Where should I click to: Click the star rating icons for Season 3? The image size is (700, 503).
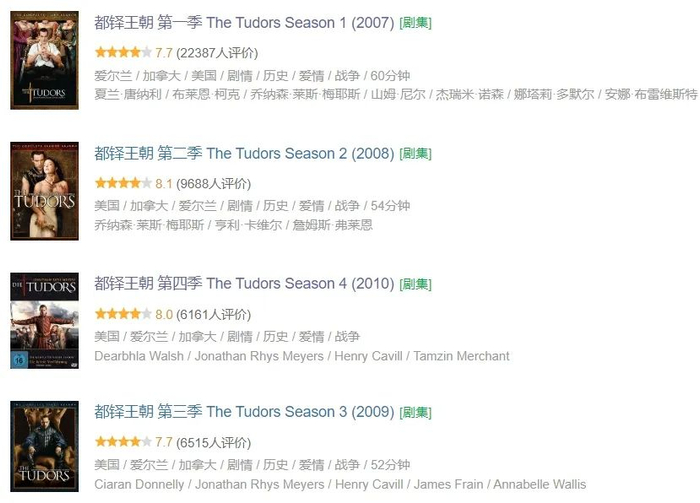[123, 441]
